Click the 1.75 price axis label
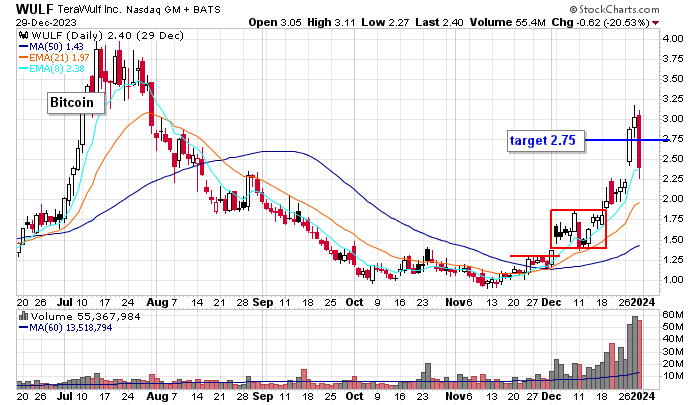 (x=673, y=219)
